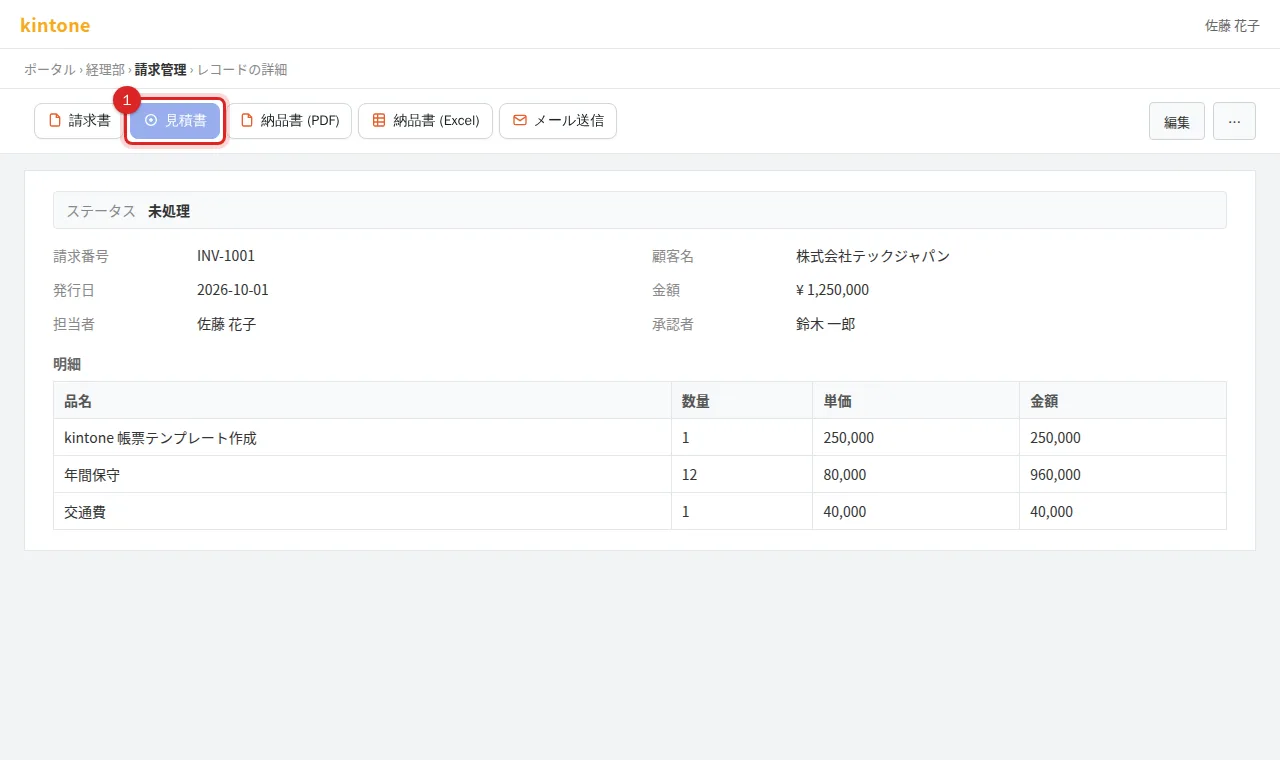This screenshot has height=760, width=1280.
Task: Open the more options (…) menu
Action: tap(1234, 121)
